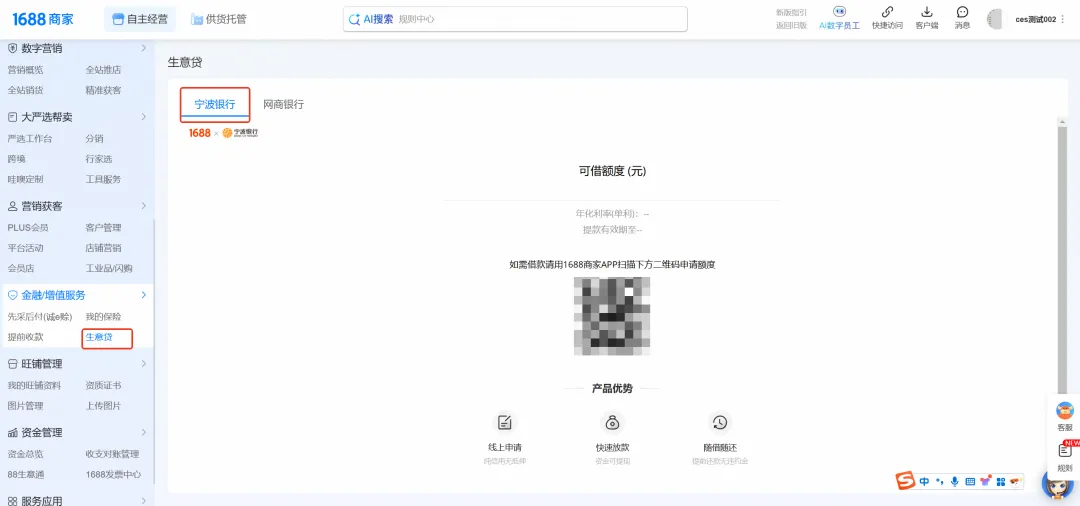The image size is (1080, 506).
Task: Expand the 旺铺管理 section chevron
Action: coord(143,363)
